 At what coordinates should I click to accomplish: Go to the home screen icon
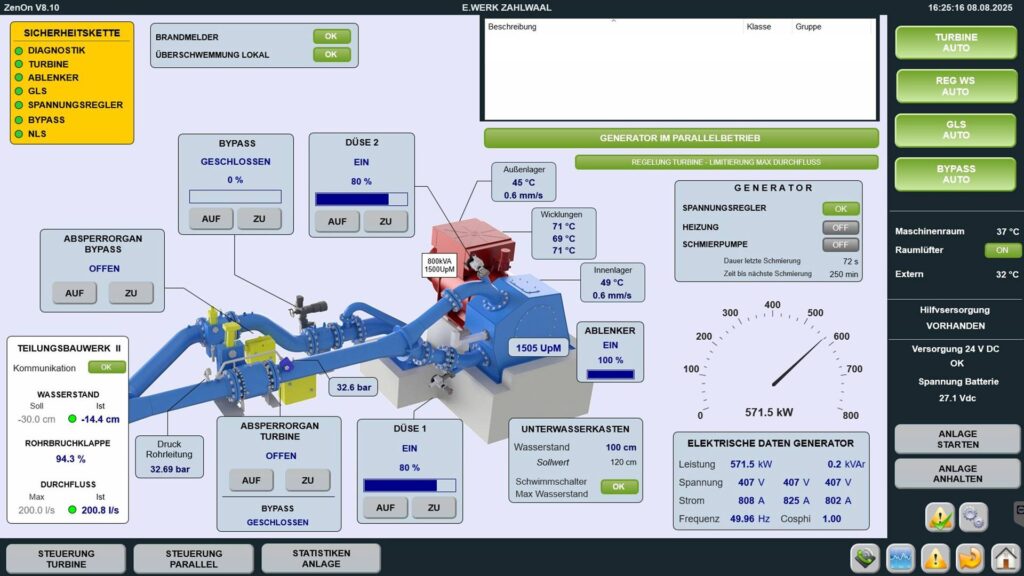1004,557
